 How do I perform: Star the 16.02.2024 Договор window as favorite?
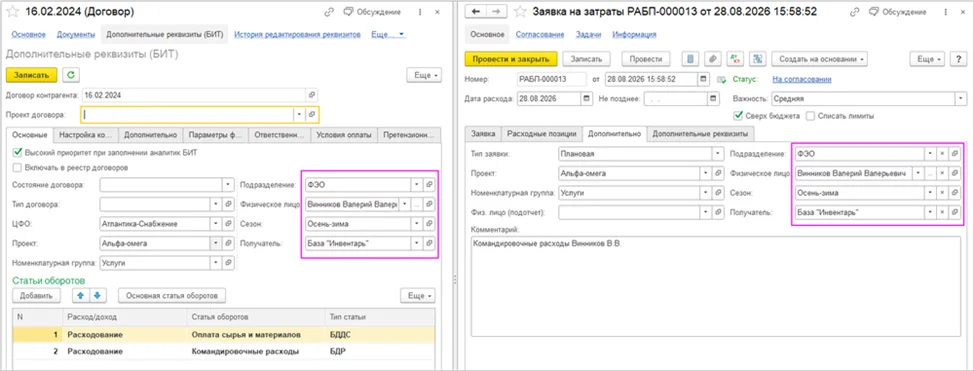tap(12, 12)
